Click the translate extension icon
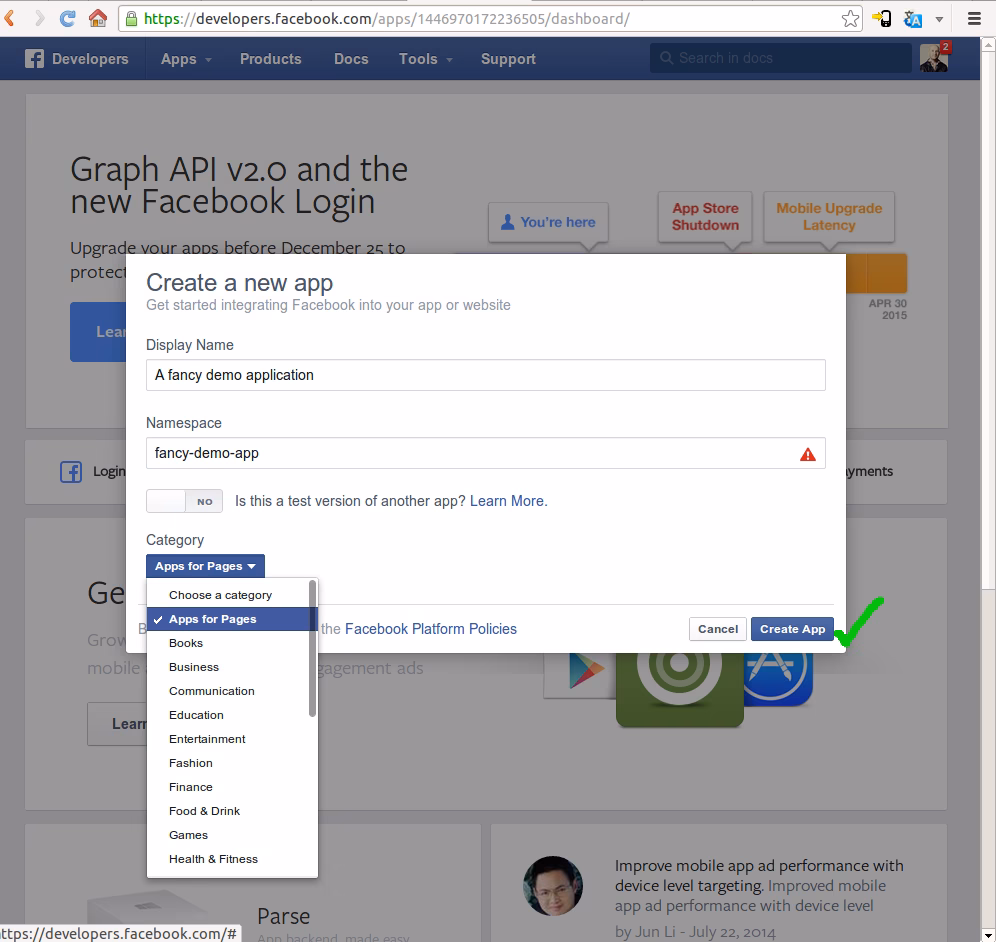This screenshot has width=996, height=942. [x=912, y=19]
